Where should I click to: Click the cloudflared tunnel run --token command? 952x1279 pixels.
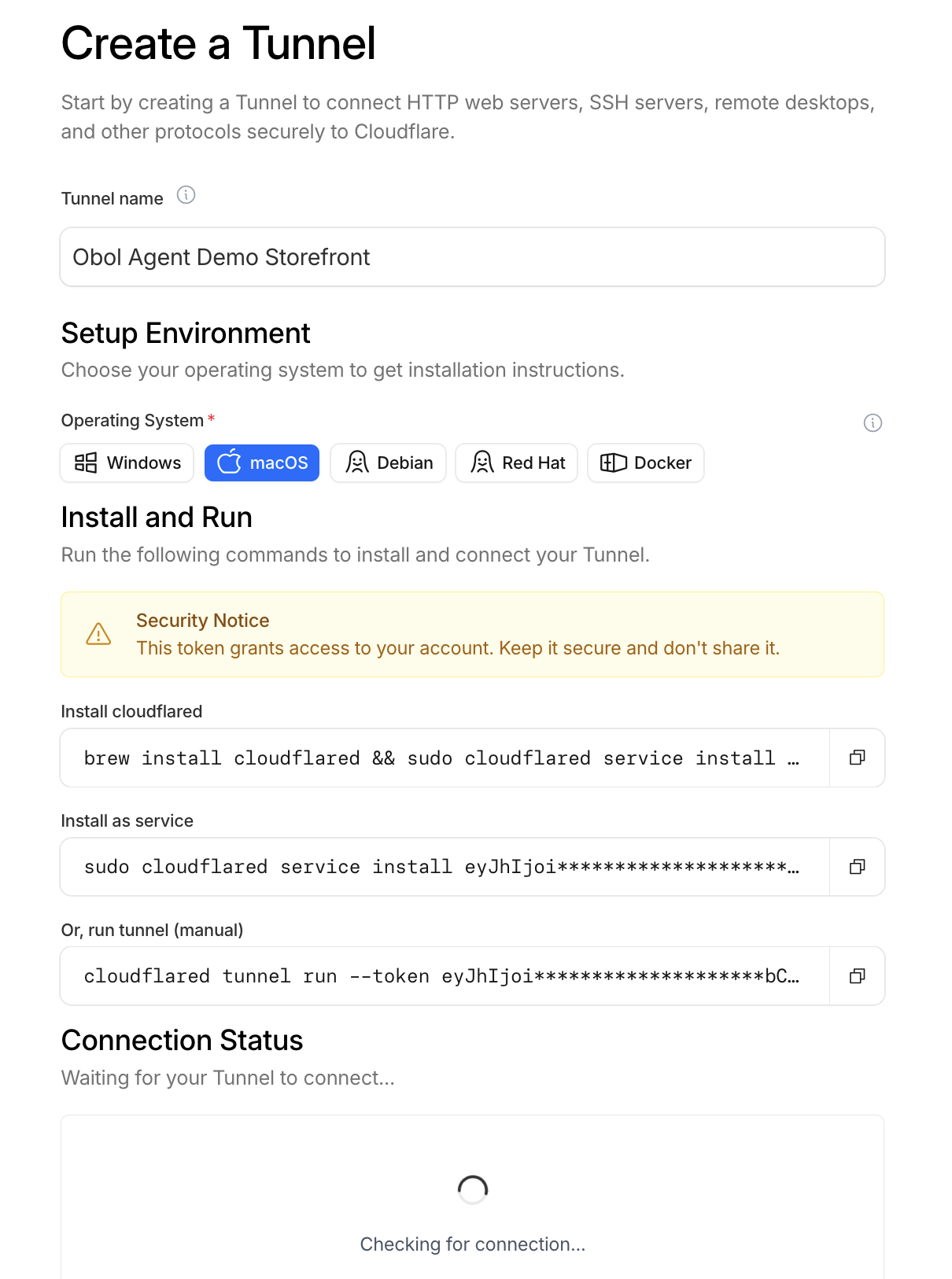click(x=441, y=976)
